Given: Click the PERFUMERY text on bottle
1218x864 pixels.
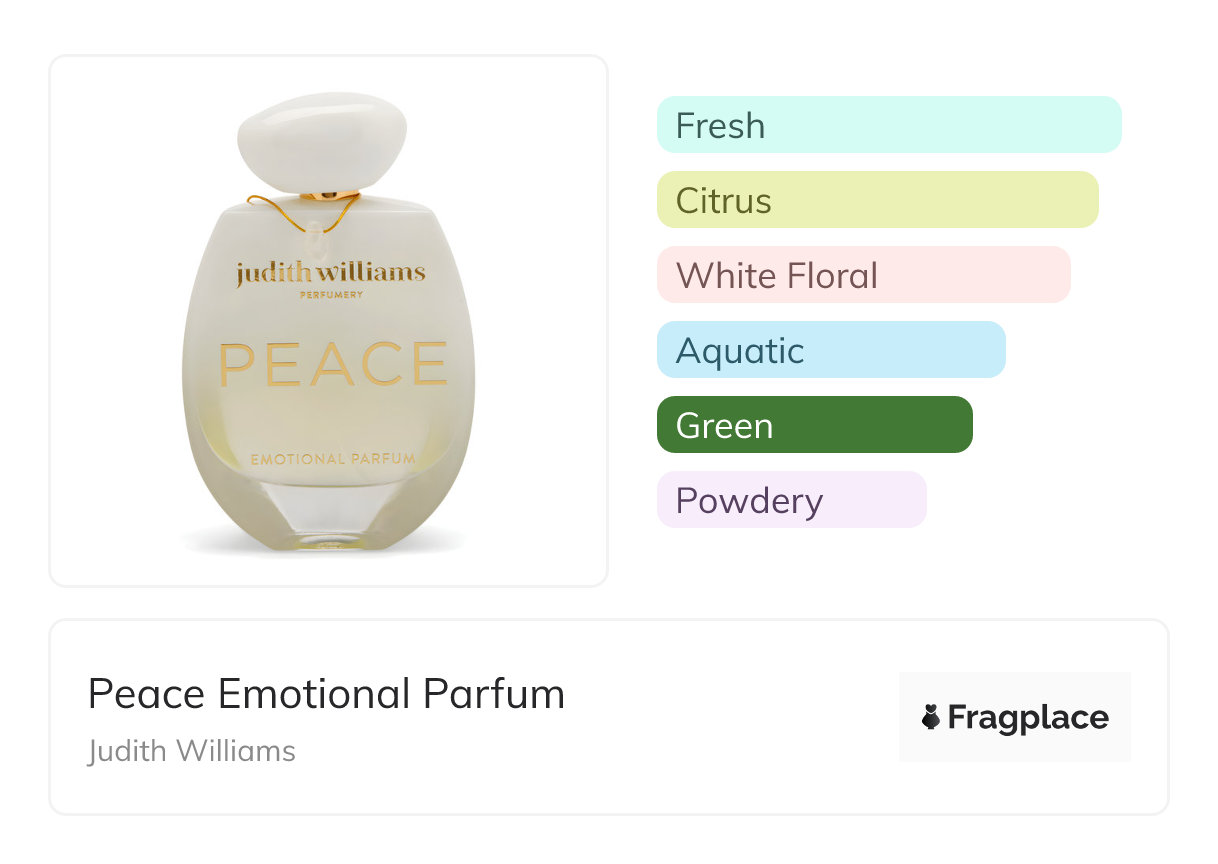Looking at the screenshot, I should tap(331, 295).
